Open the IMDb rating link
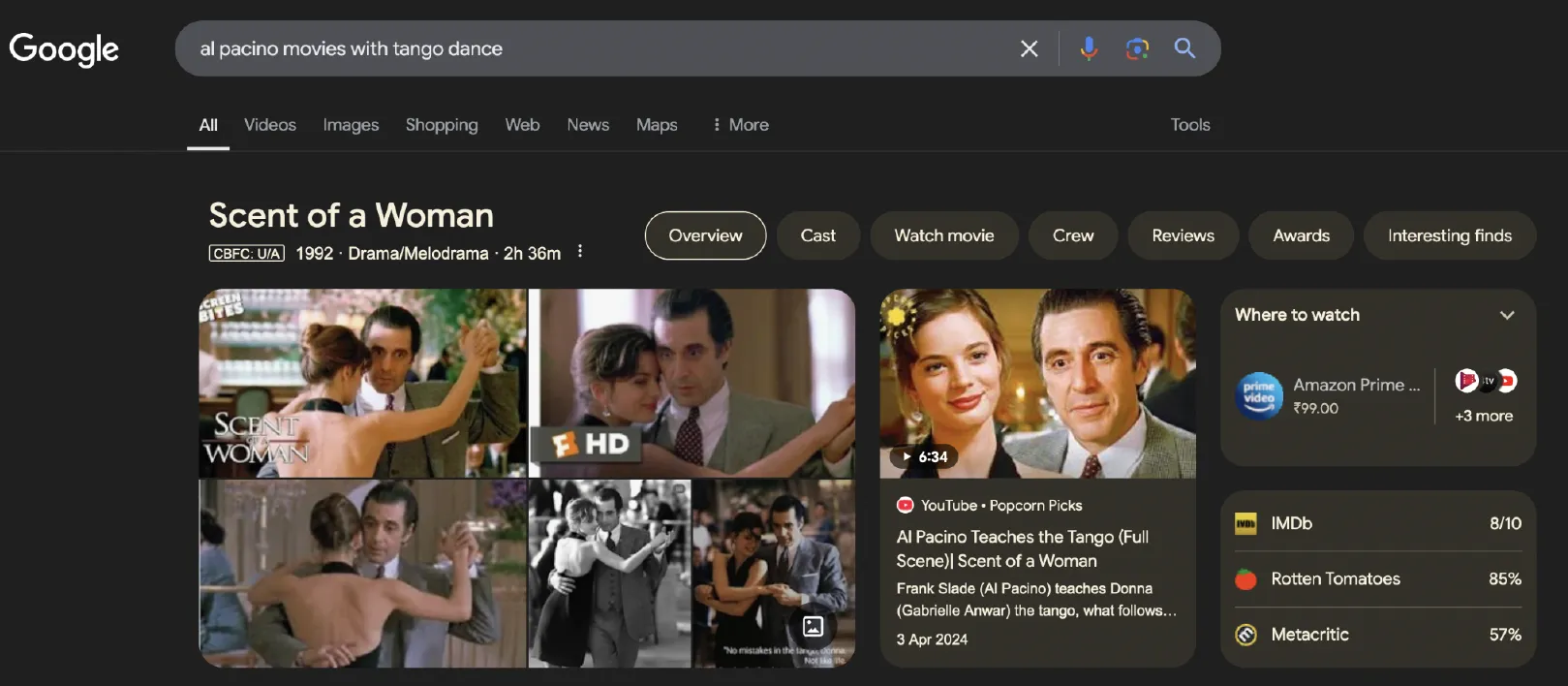 tap(1377, 523)
